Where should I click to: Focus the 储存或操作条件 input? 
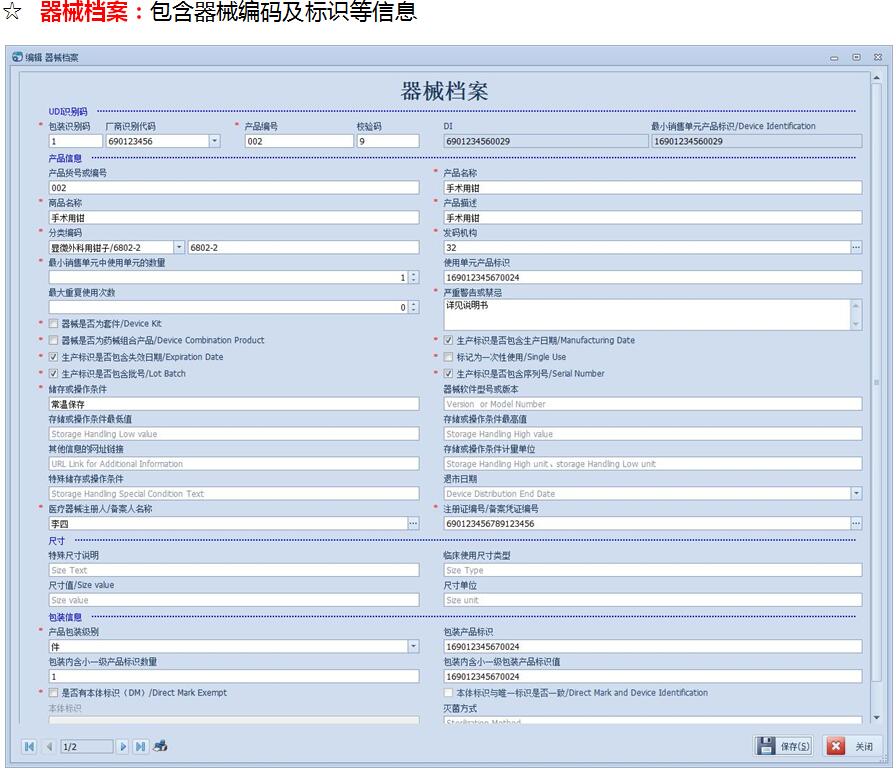234,404
